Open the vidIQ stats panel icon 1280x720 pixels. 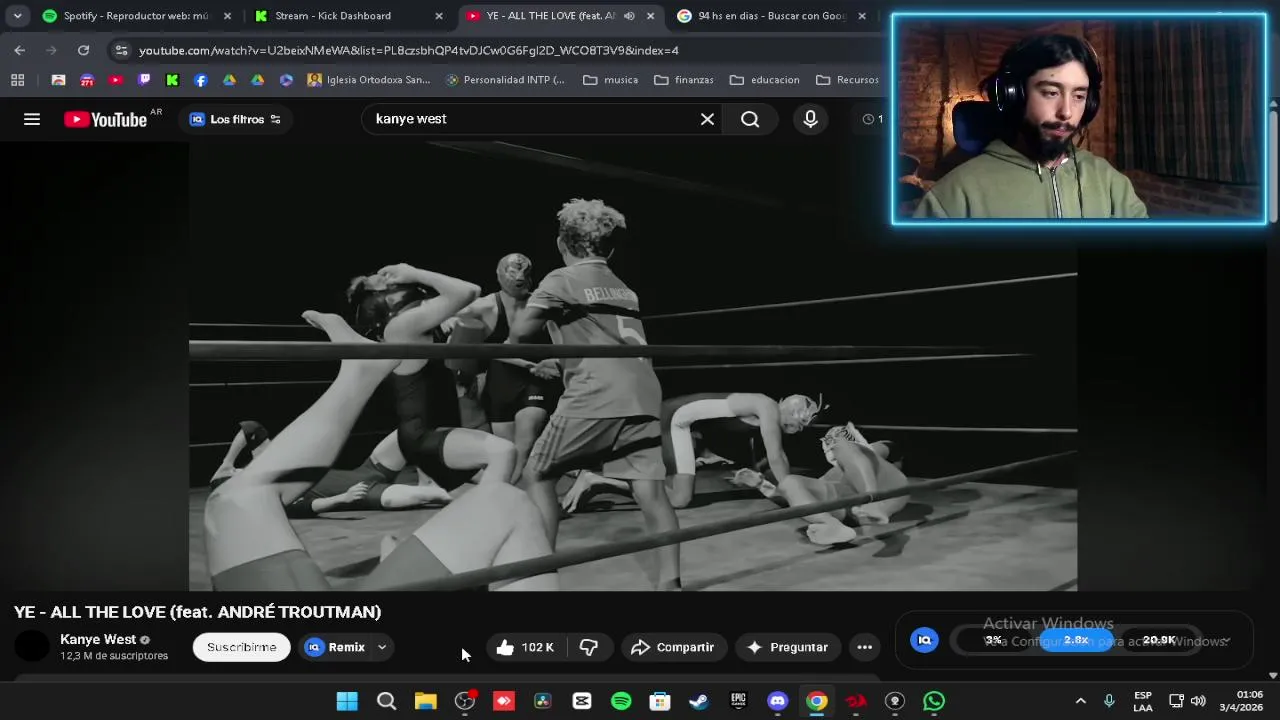(924, 640)
